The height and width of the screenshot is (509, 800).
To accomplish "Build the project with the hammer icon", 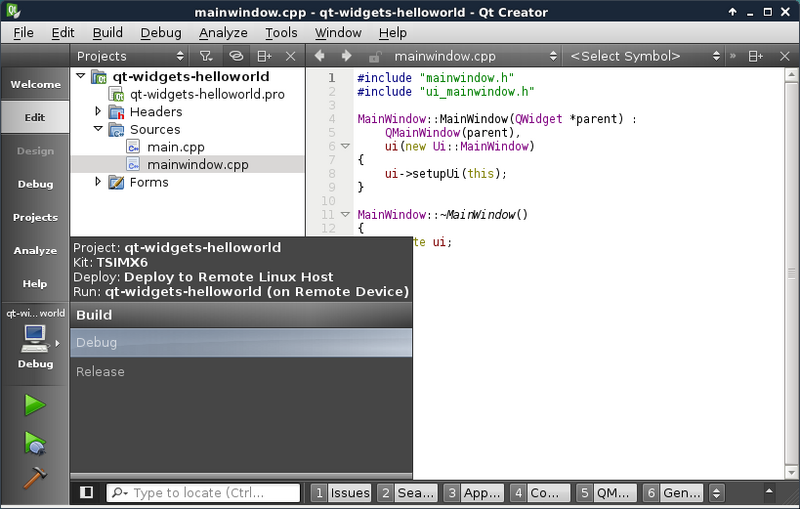I will coord(35,477).
